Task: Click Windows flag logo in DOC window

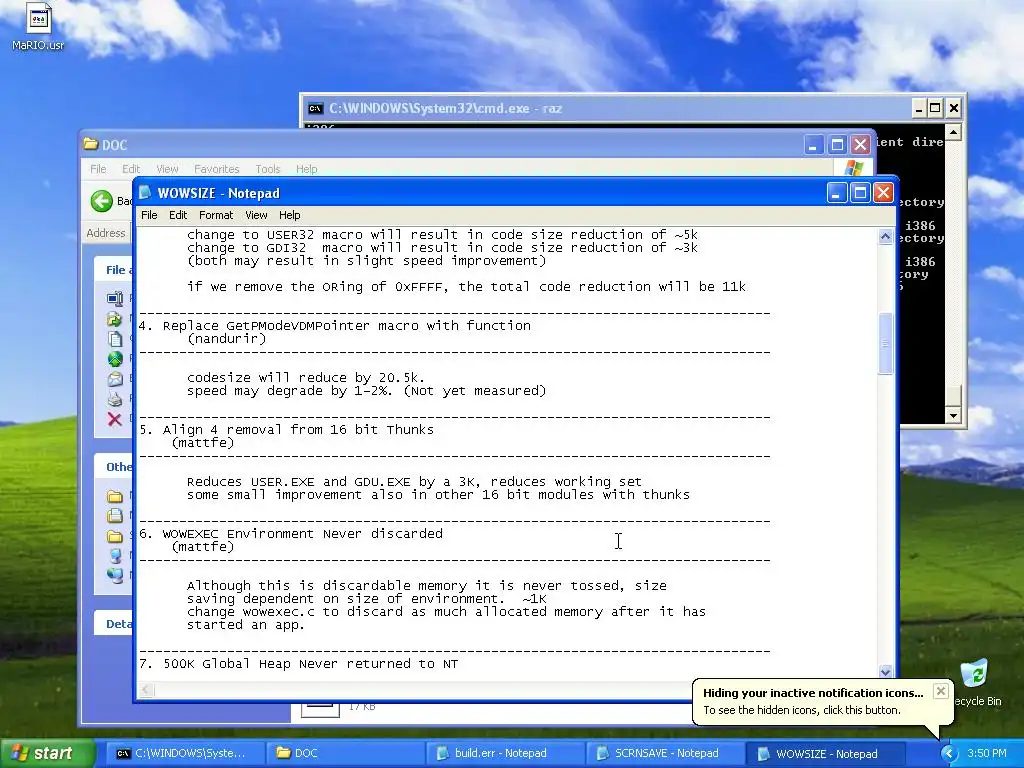Action: (x=853, y=168)
